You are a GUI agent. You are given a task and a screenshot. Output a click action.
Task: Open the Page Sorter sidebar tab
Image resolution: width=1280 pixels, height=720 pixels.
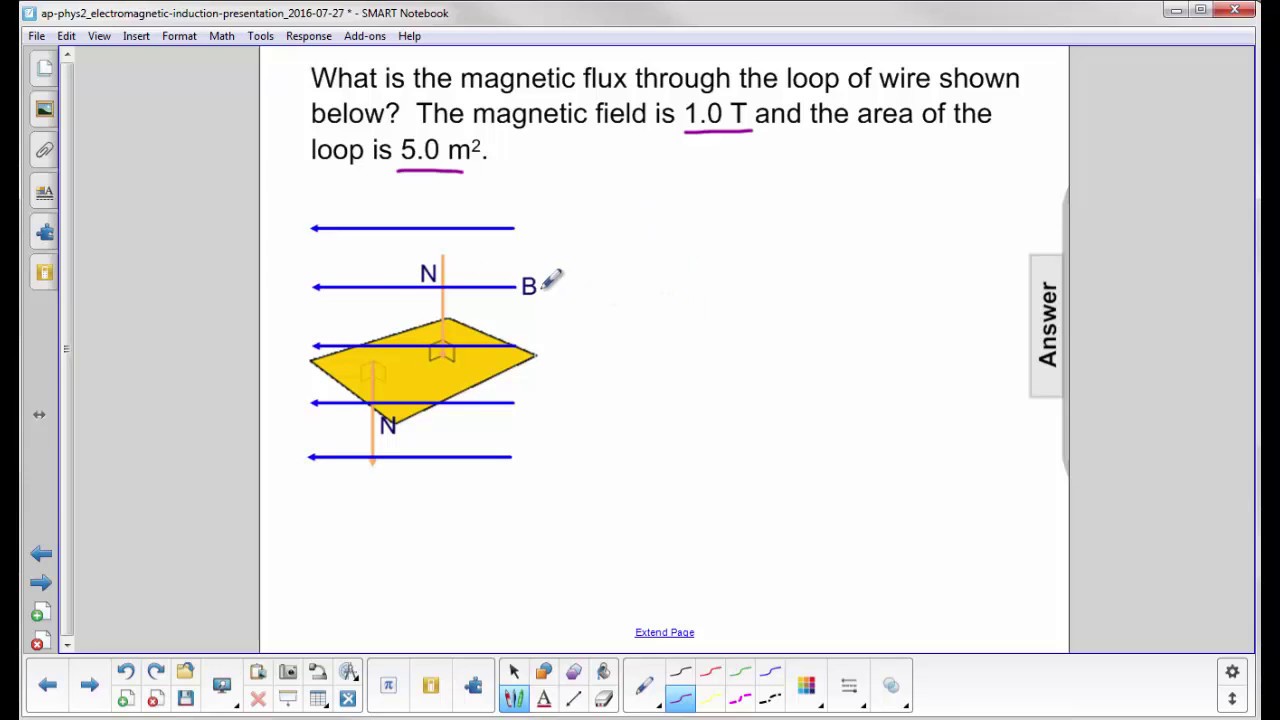coord(44,68)
